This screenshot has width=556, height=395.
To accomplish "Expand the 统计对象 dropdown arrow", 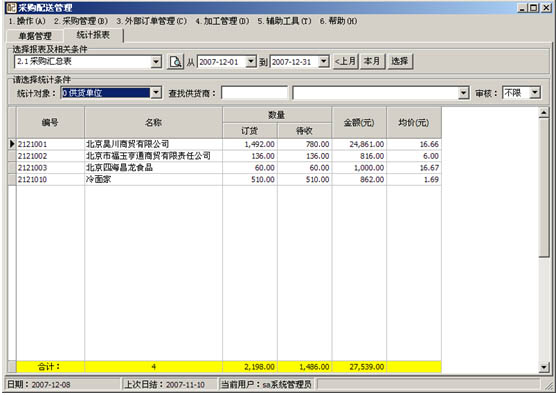I will click(156, 93).
